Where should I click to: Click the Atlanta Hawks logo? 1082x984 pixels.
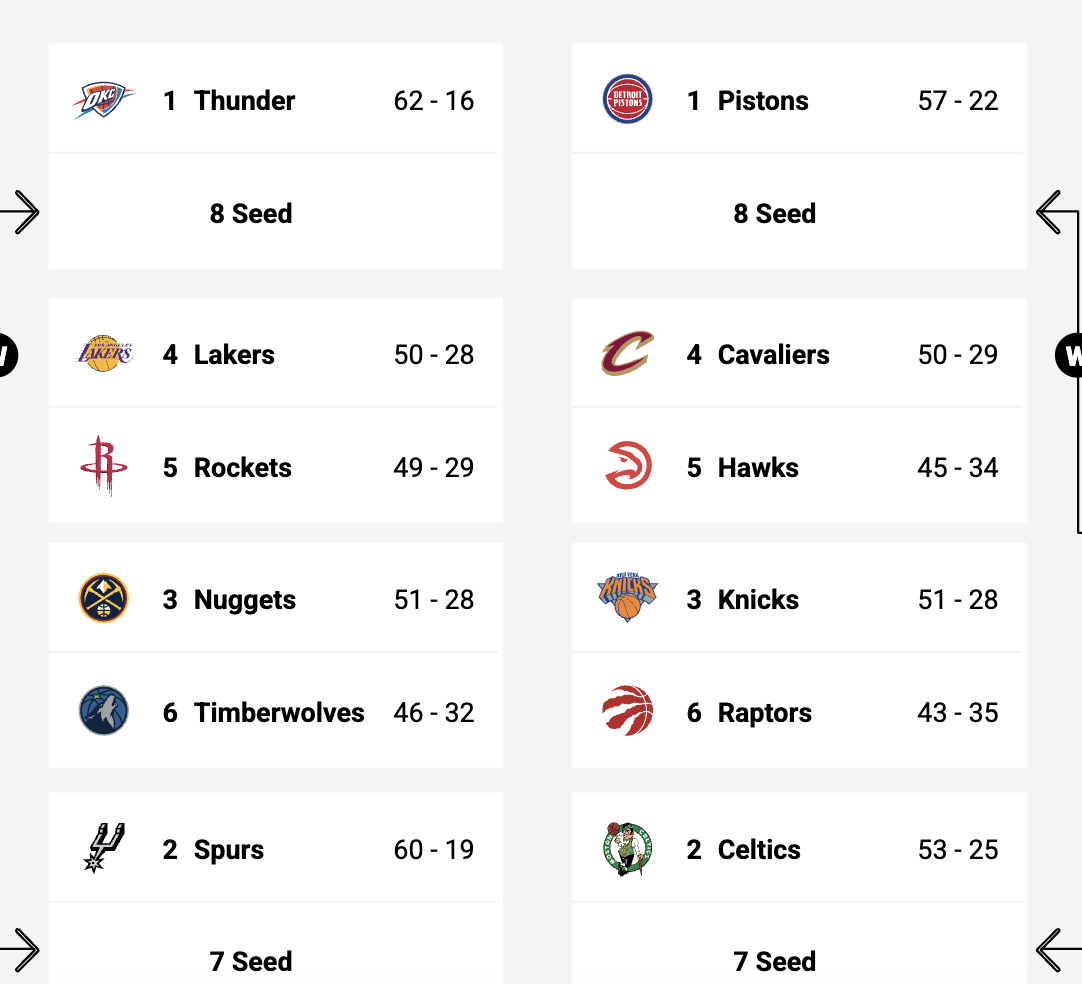[x=627, y=467]
